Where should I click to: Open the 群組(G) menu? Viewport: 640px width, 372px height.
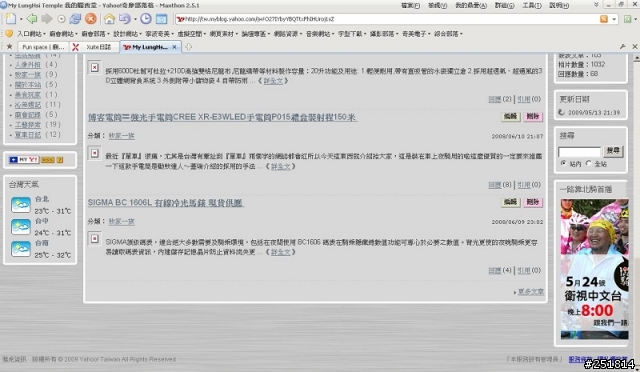pyautogui.click(x=504, y=5)
